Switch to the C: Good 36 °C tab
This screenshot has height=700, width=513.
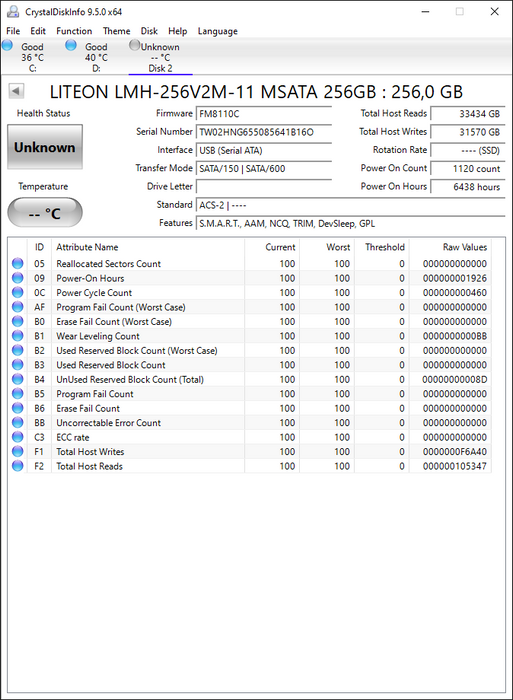(x=32, y=57)
